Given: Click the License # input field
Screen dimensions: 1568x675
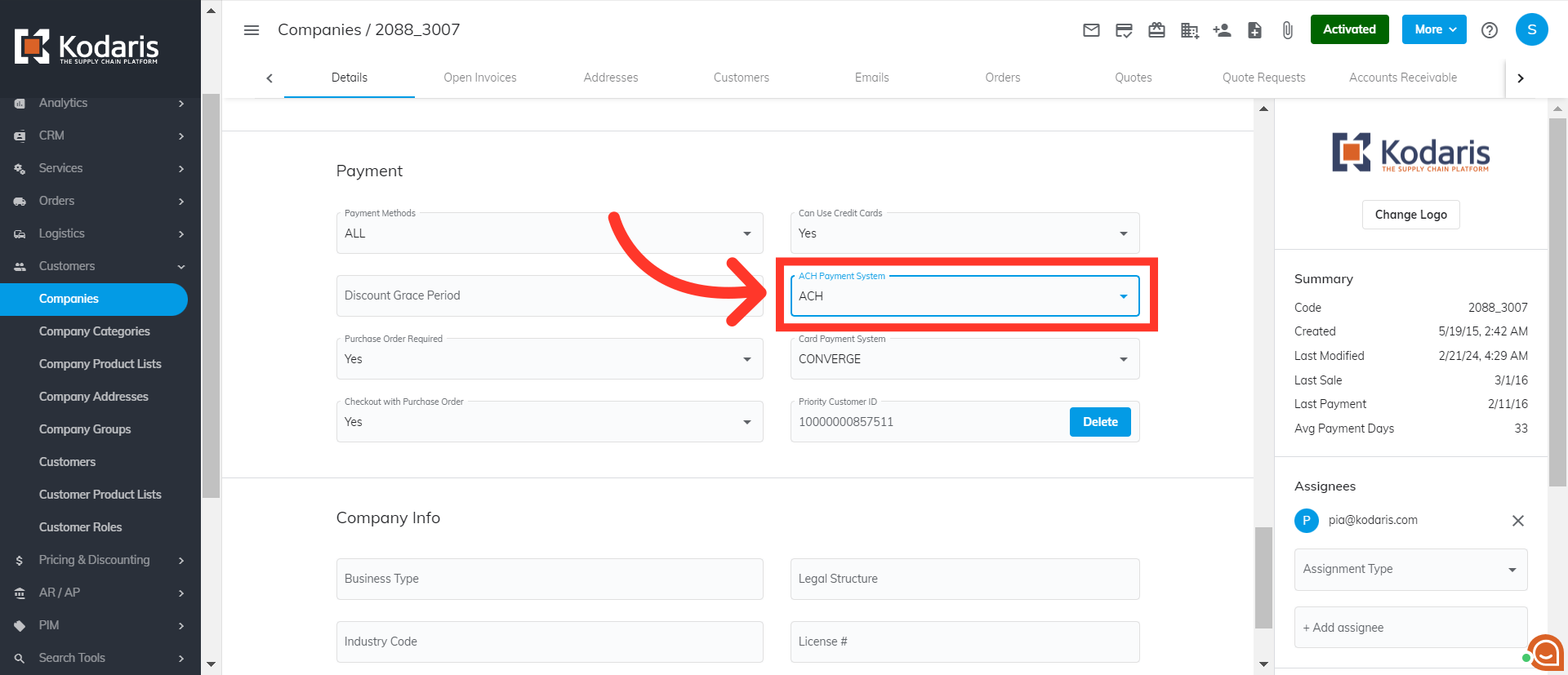Looking at the screenshot, I should tap(964, 642).
